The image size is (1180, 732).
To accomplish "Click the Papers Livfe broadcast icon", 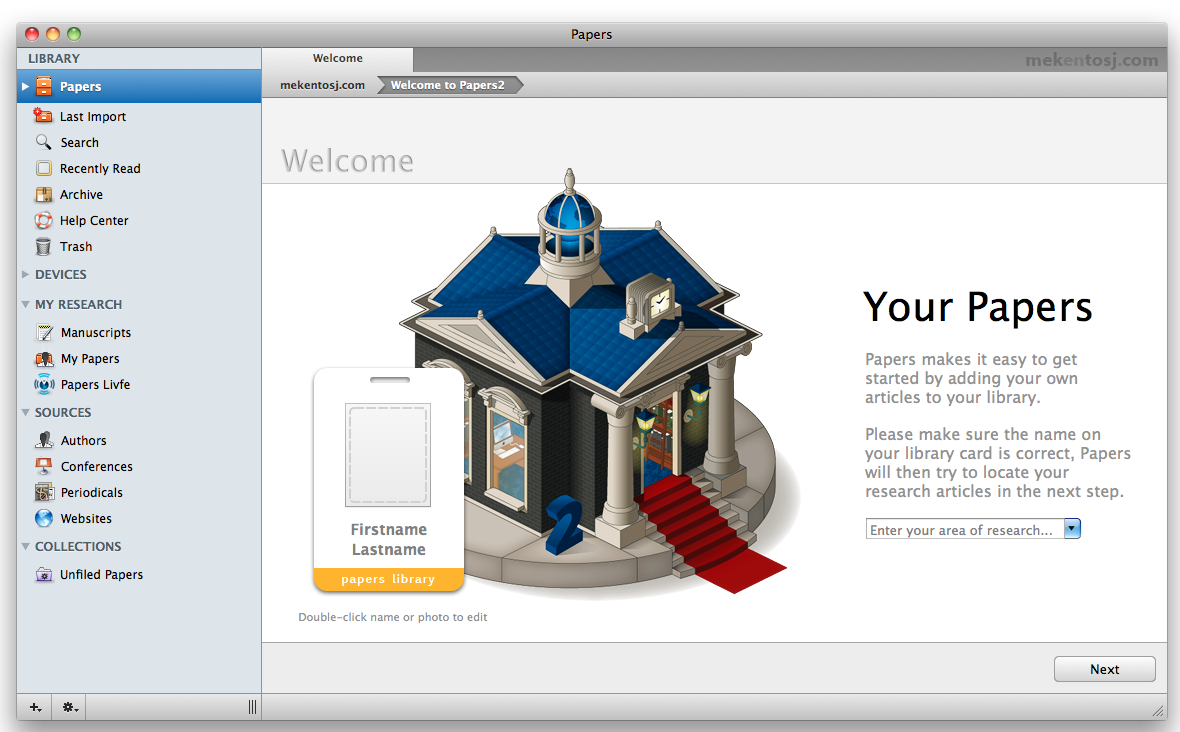I will click(x=44, y=384).
